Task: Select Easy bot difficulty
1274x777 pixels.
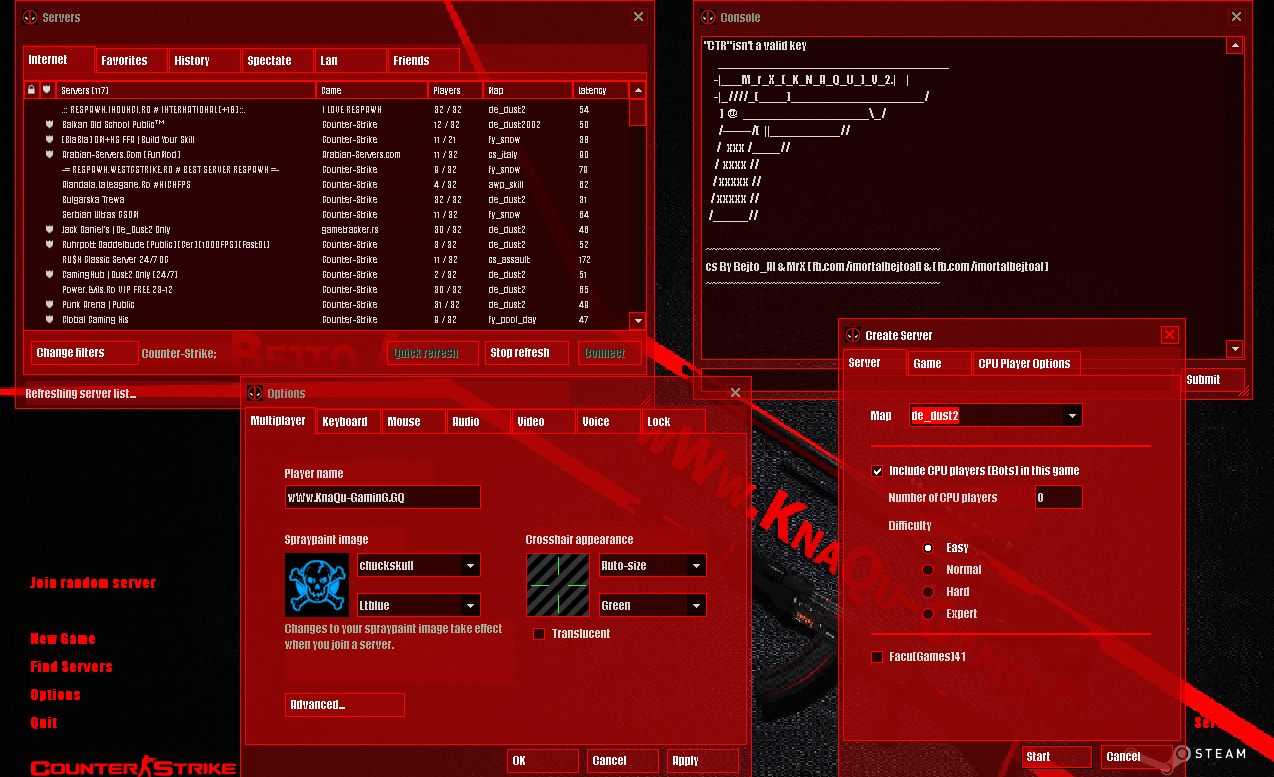Action: (x=928, y=548)
